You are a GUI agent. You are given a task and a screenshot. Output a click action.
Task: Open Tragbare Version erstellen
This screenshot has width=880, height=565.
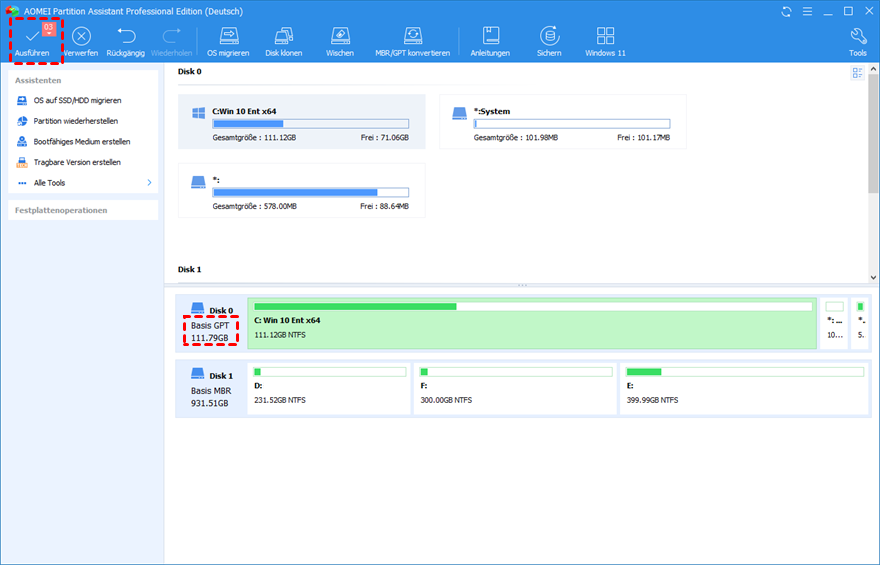[77, 163]
